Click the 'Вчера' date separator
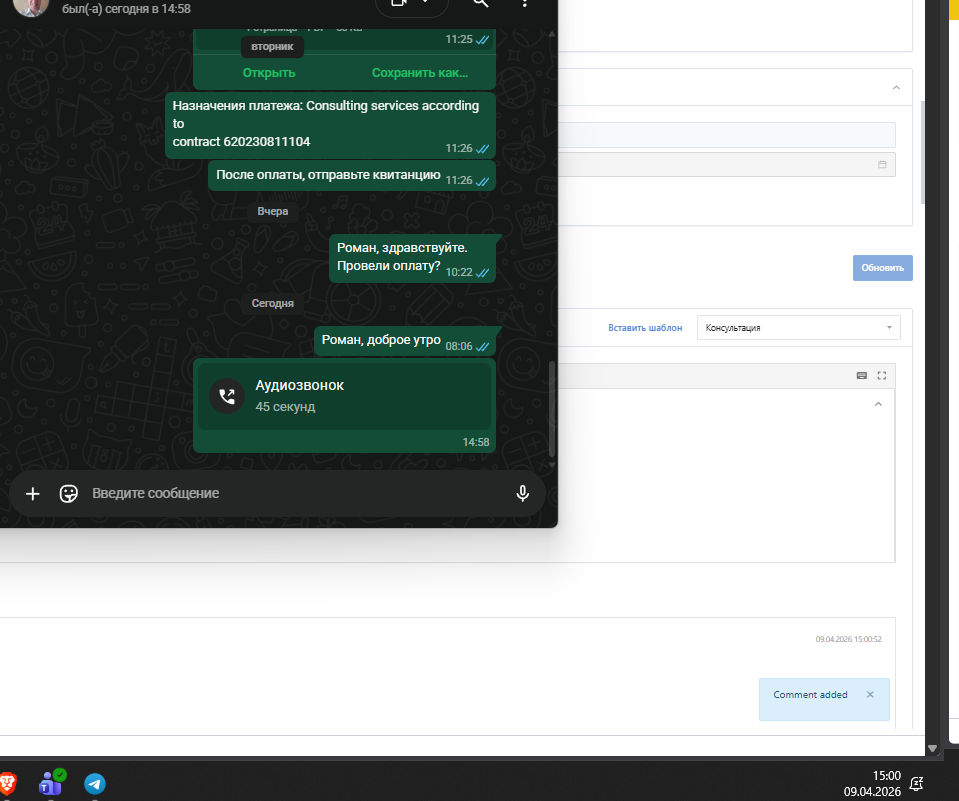959x801 pixels. 273,211
